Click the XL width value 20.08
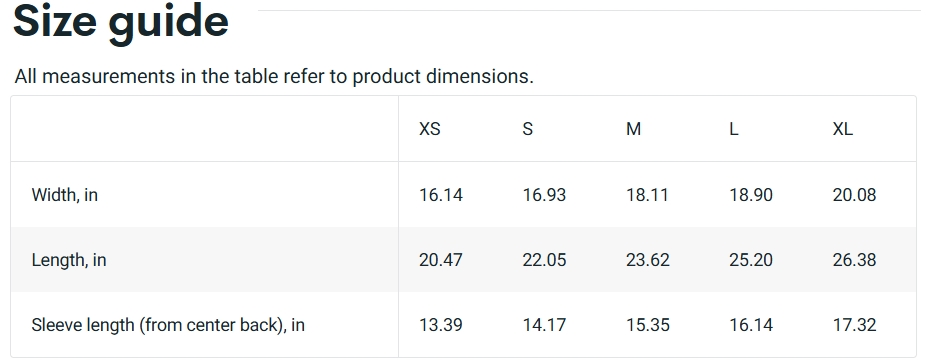928x363 pixels. coord(854,195)
